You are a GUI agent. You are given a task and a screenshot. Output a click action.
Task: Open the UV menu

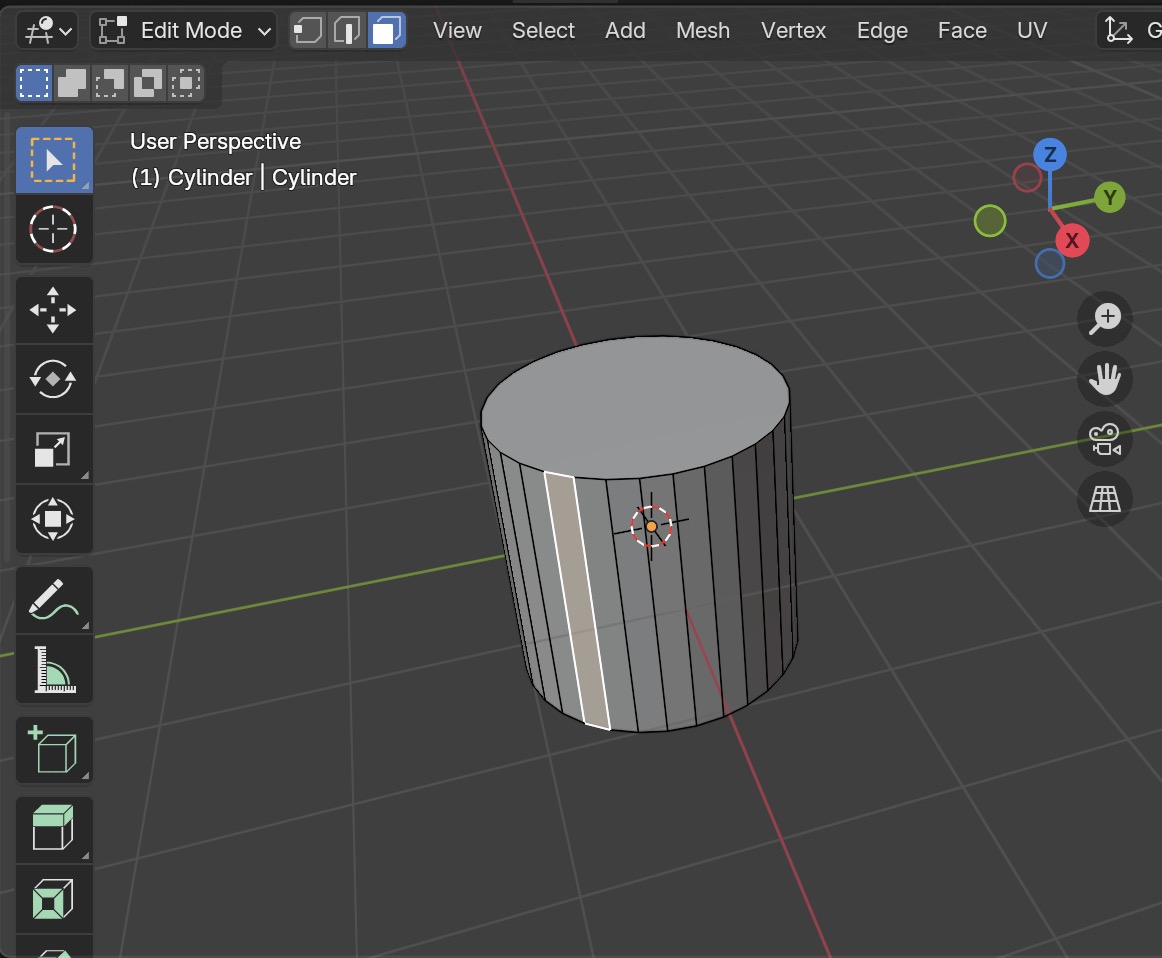pos(1032,30)
